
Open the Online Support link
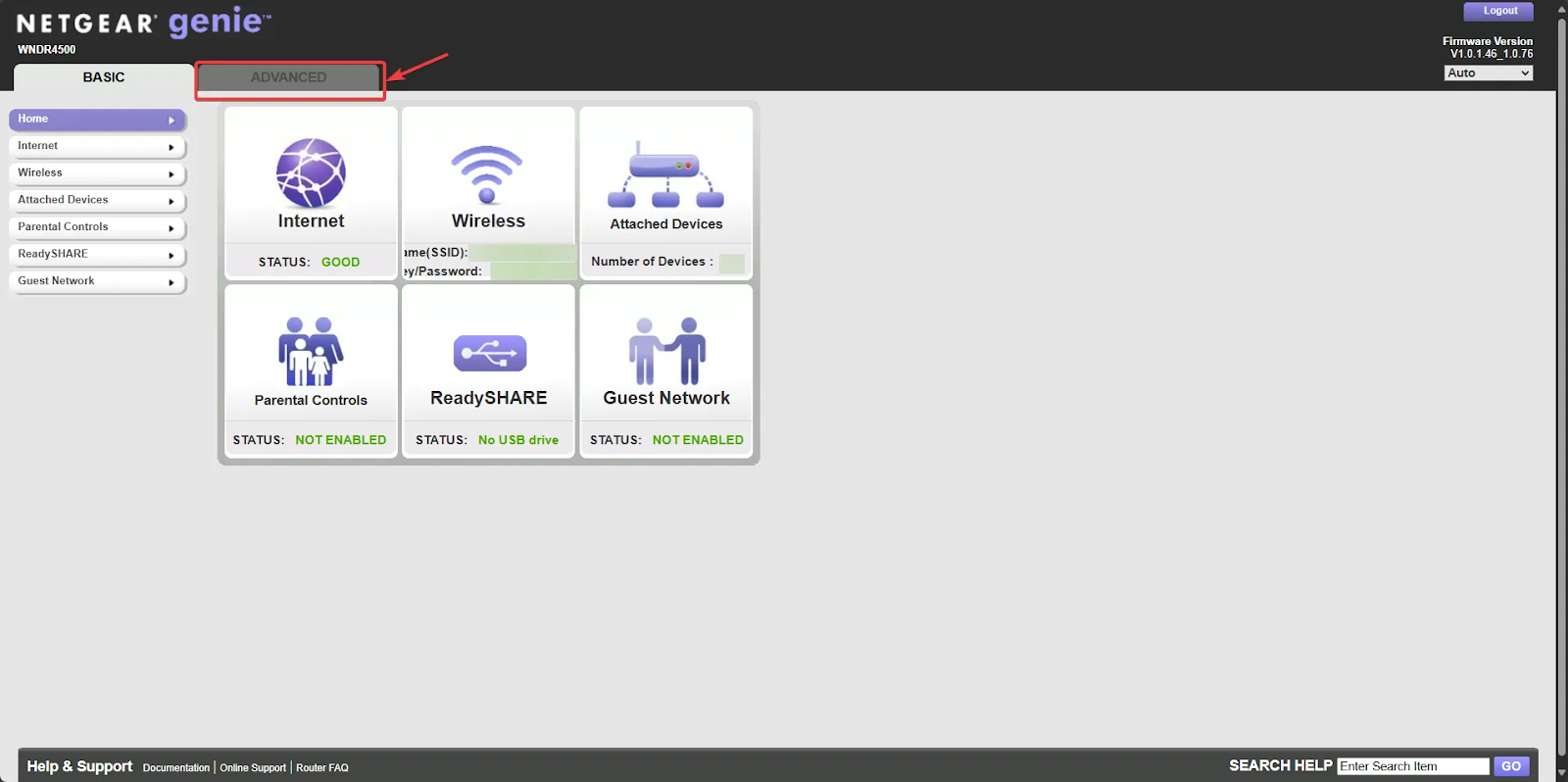[x=253, y=767]
